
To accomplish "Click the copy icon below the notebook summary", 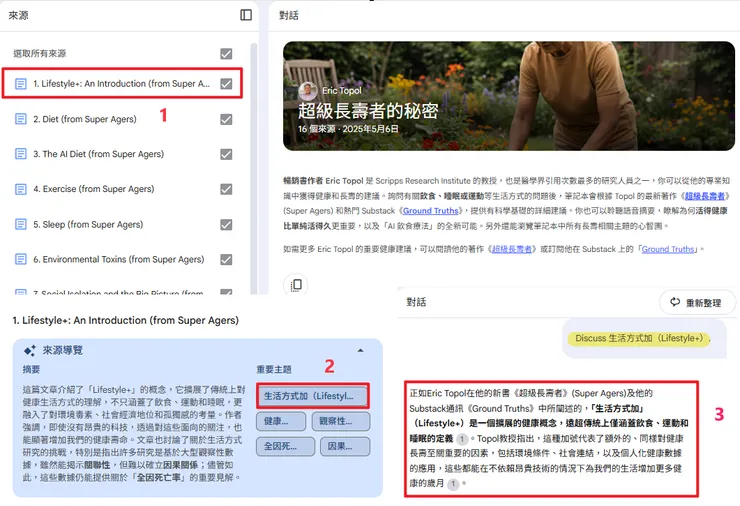I will pos(296,285).
